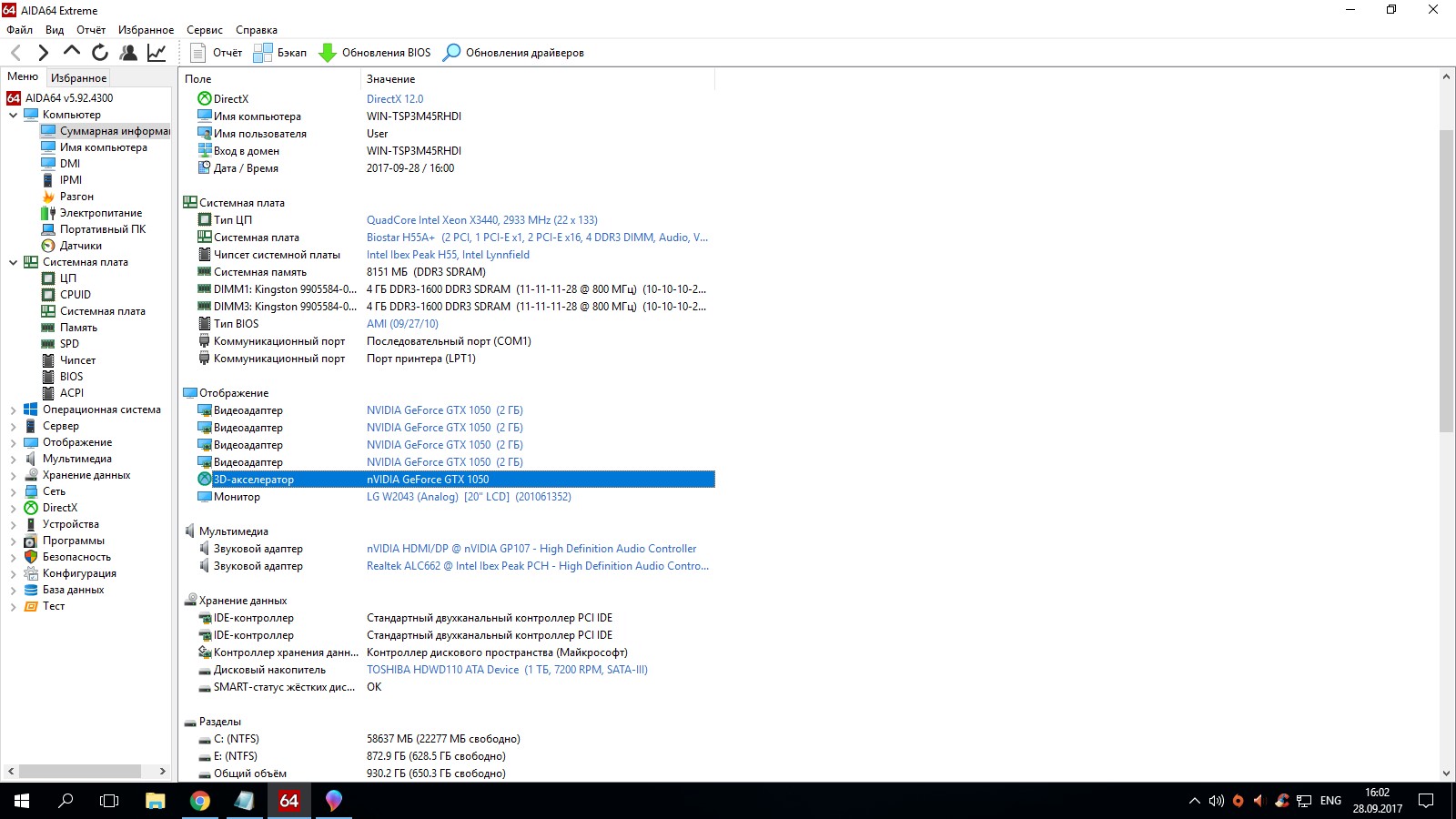Expand the Сервер tree node
The height and width of the screenshot is (819, 1456).
tap(13, 426)
